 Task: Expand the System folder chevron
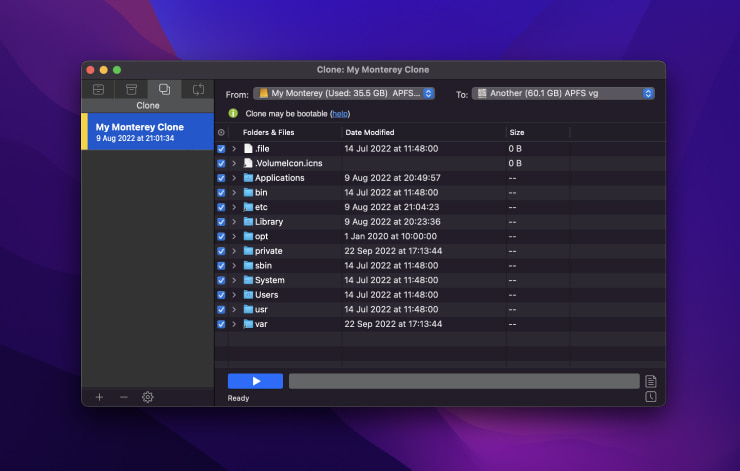pyautogui.click(x=234, y=280)
